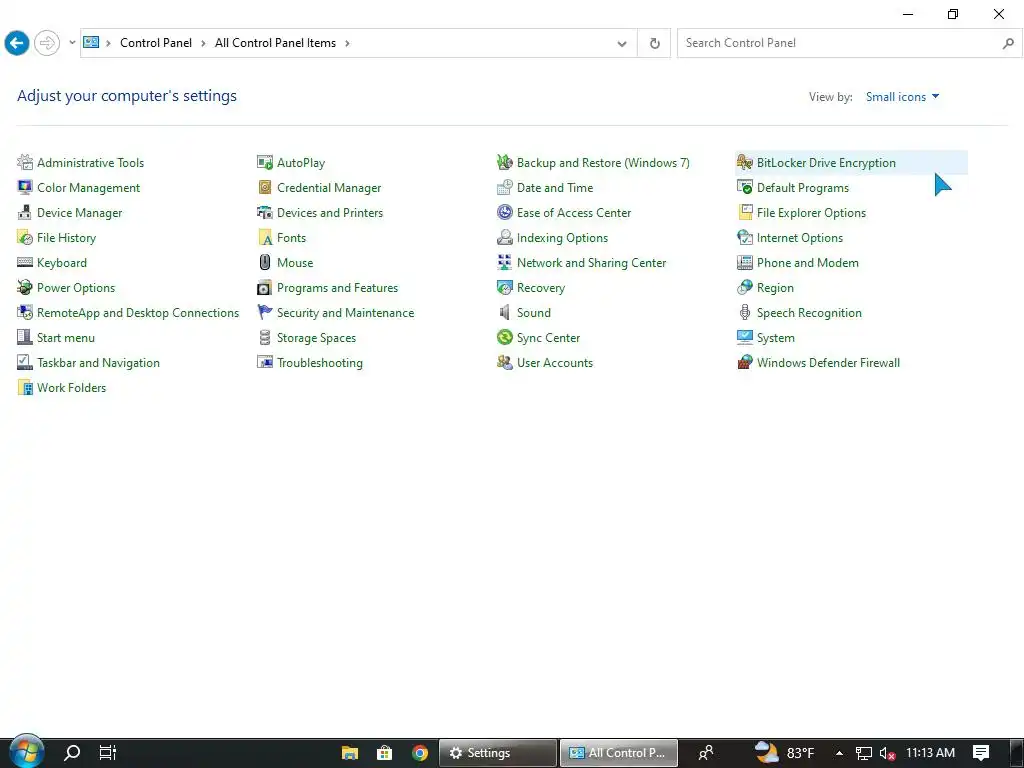Click the Fonts icon
This screenshot has width=1024, height=768.
[264, 237]
